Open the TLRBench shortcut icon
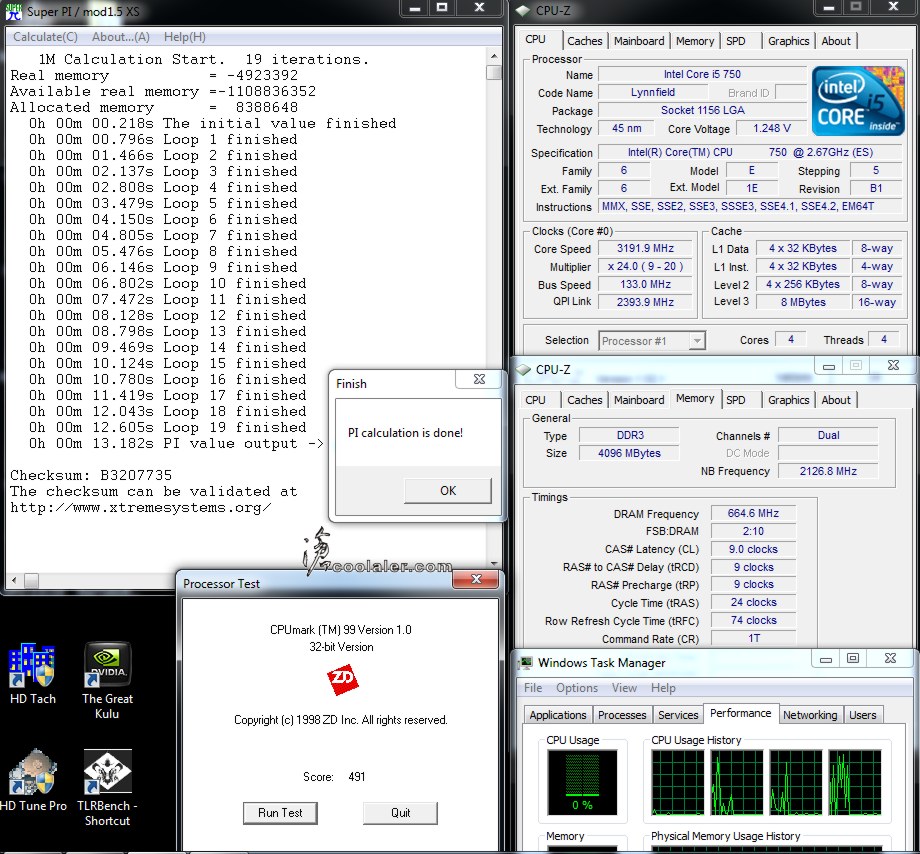The width and height of the screenshot is (920, 854). pyautogui.click(x=107, y=773)
